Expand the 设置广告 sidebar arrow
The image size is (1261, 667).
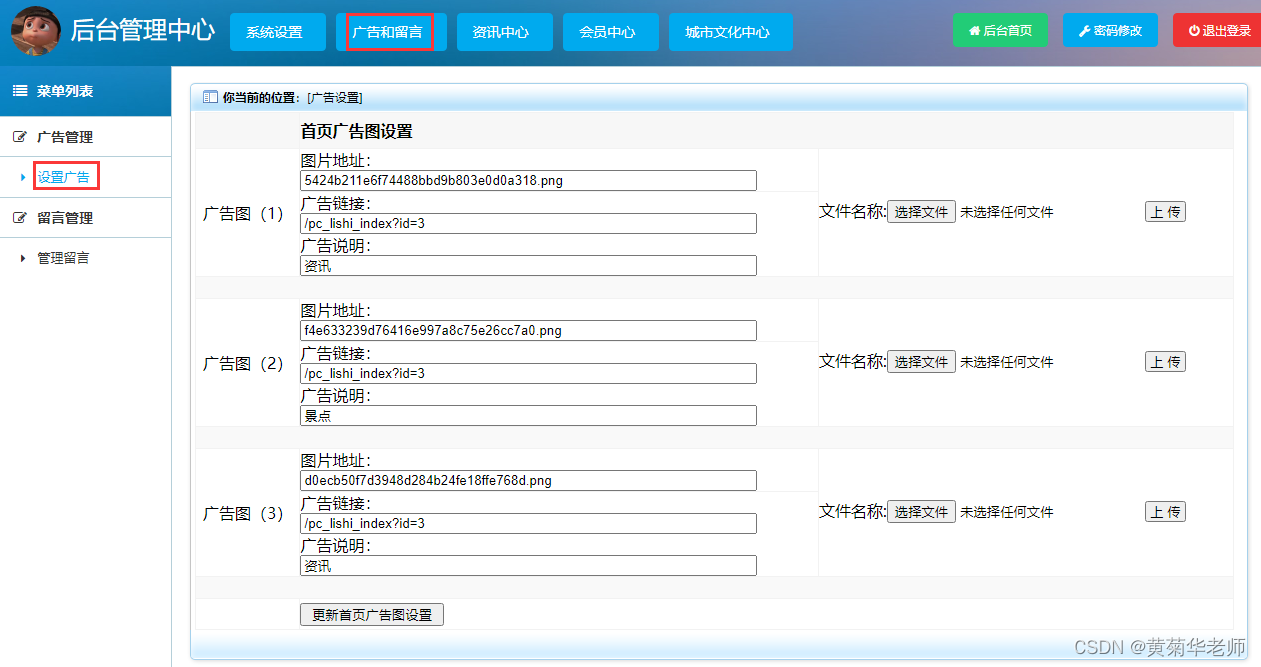[25, 176]
